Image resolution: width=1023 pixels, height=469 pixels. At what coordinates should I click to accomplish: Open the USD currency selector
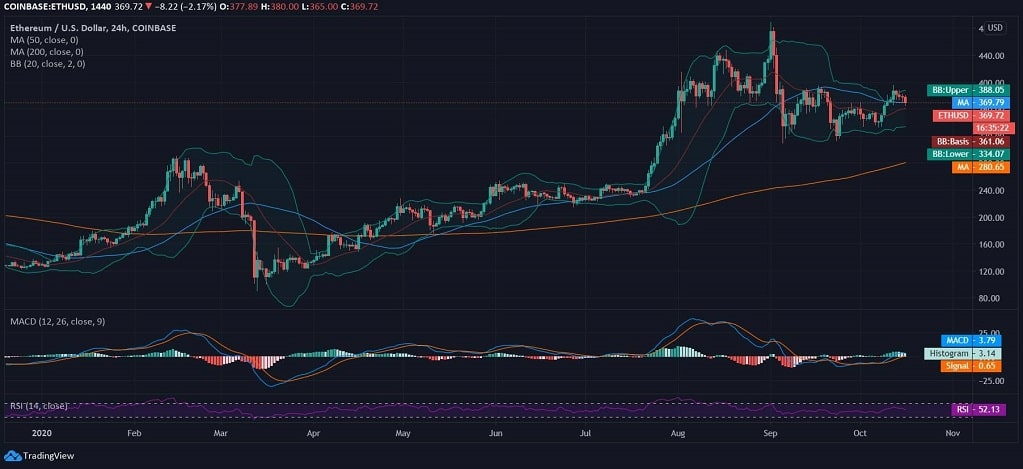pyautogui.click(x=994, y=27)
